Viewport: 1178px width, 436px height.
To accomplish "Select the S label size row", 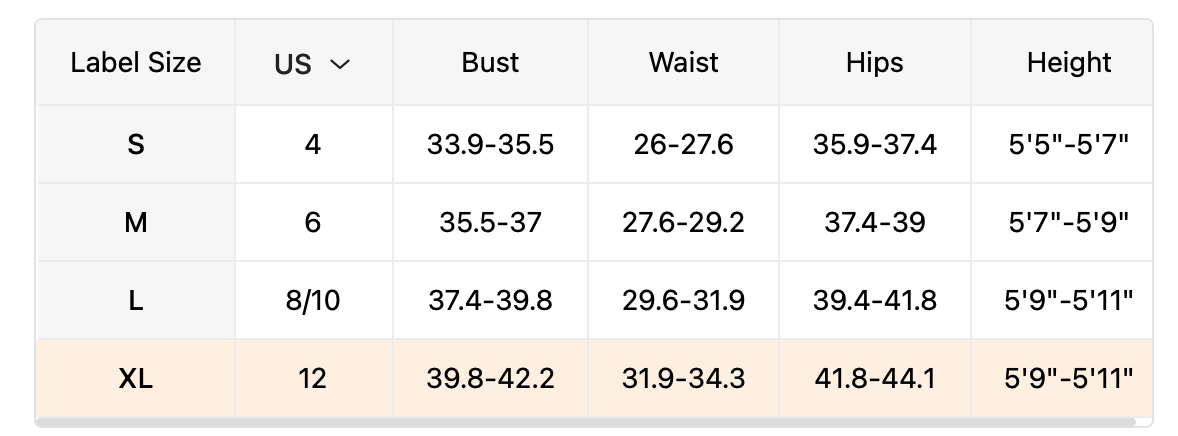I will tap(136, 144).
